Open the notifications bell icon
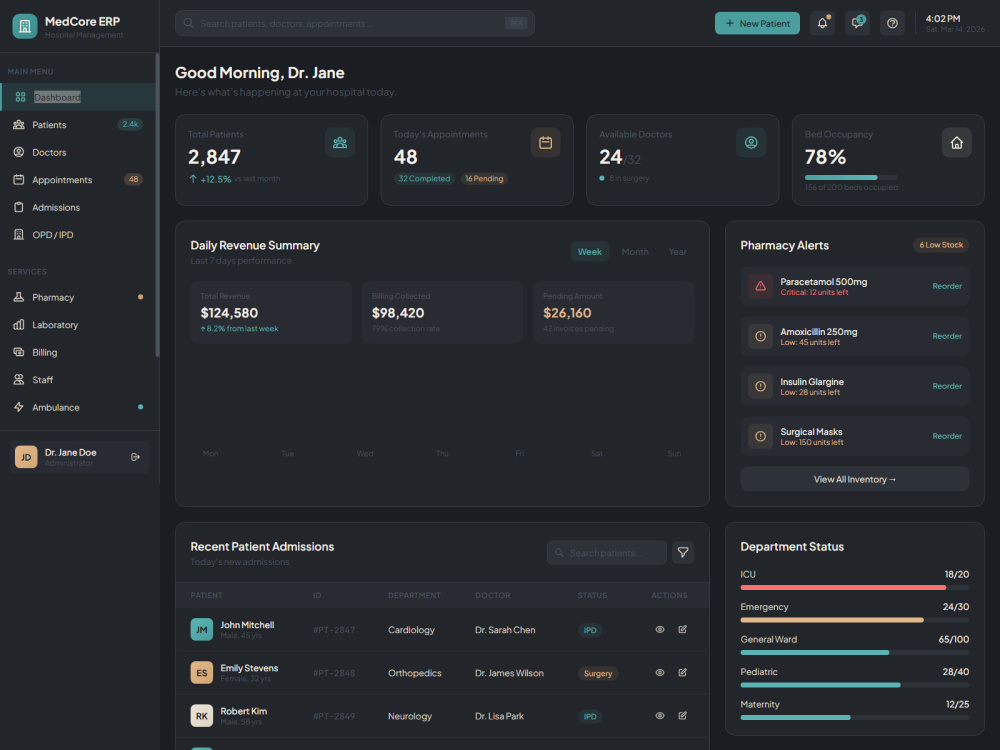Viewport: 1000px width, 750px height. coord(822,24)
